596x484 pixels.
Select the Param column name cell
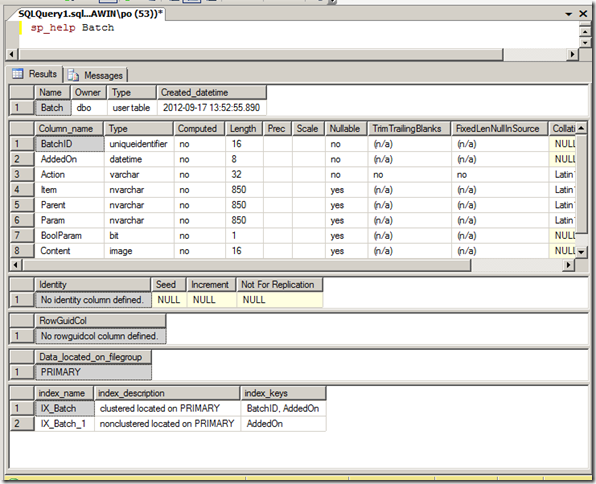coord(69,220)
